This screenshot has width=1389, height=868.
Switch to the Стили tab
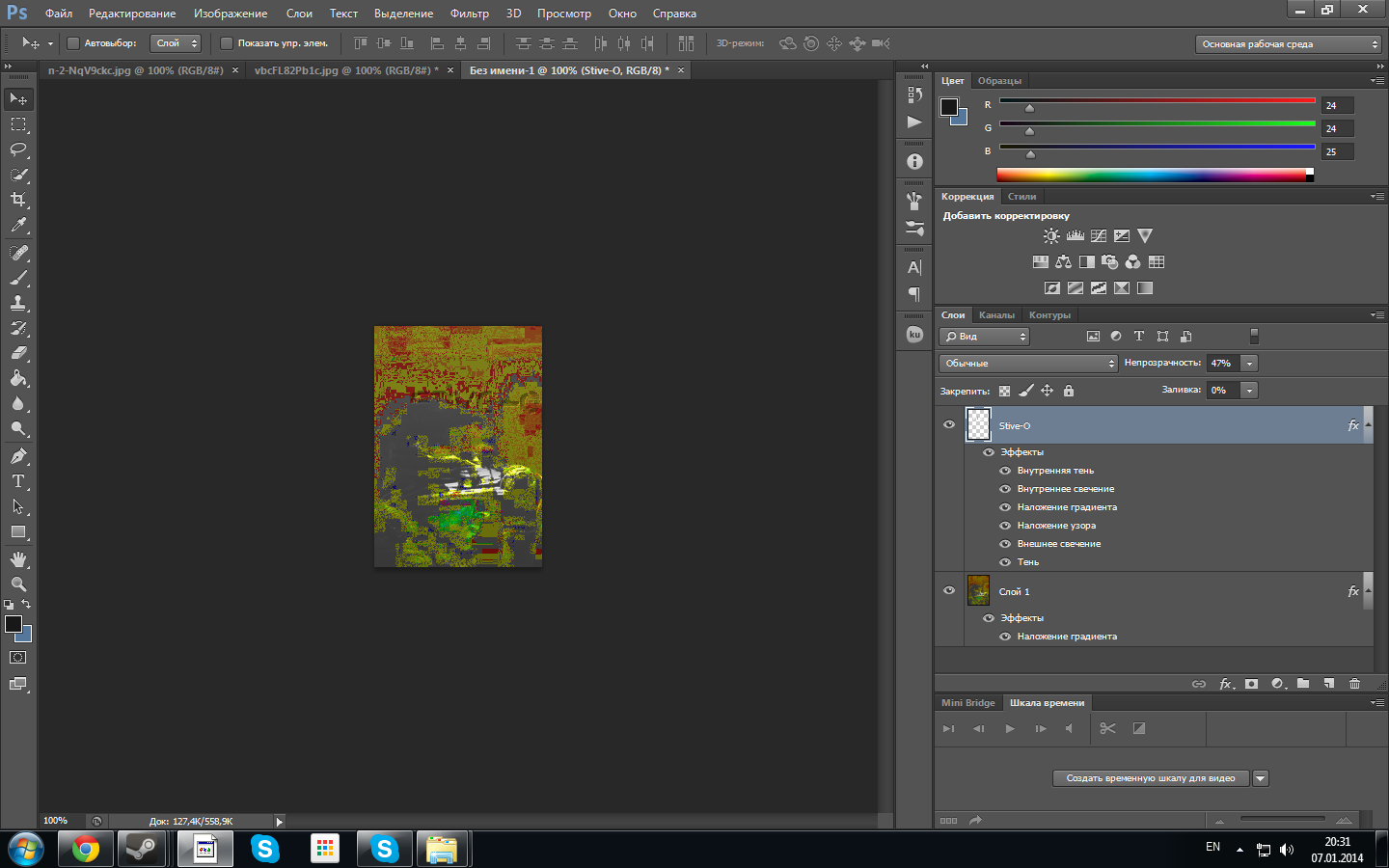pos(1022,197)
